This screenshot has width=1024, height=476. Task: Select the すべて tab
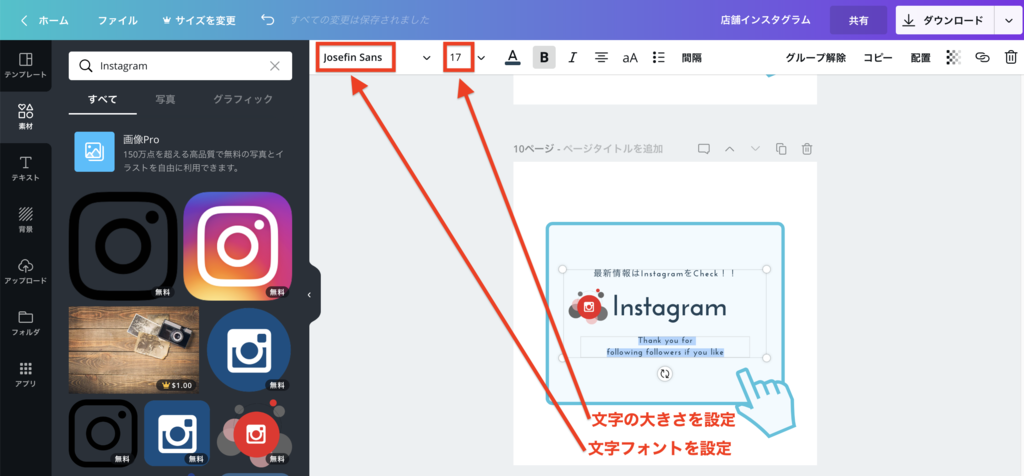[103, 99]
